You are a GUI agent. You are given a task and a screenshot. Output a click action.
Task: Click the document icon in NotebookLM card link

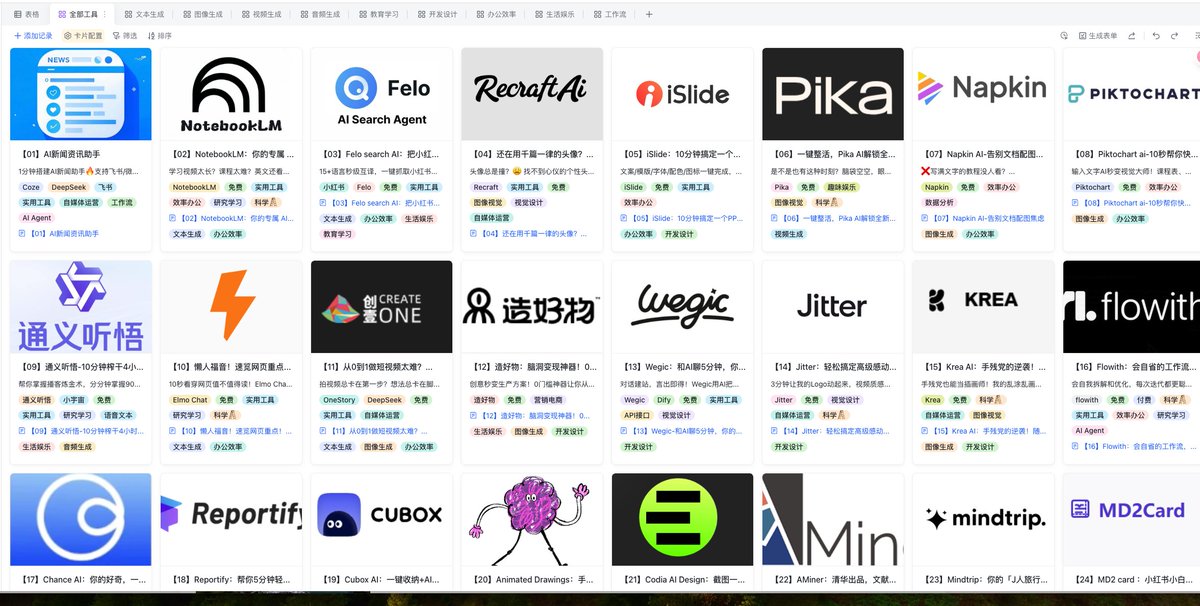[x=173, y=218]
